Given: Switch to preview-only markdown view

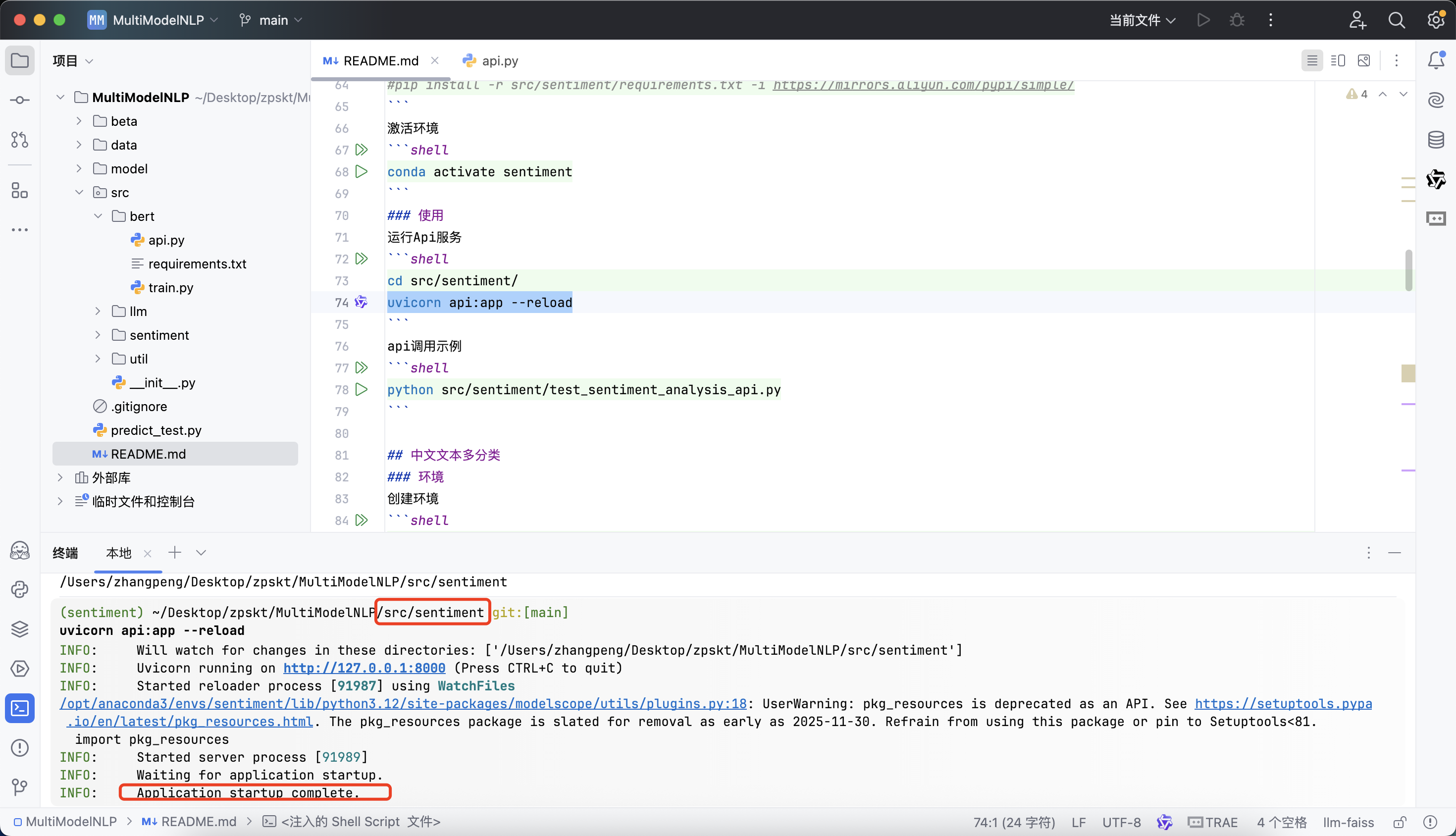Looking at the screenshot, I should 1363,60.
